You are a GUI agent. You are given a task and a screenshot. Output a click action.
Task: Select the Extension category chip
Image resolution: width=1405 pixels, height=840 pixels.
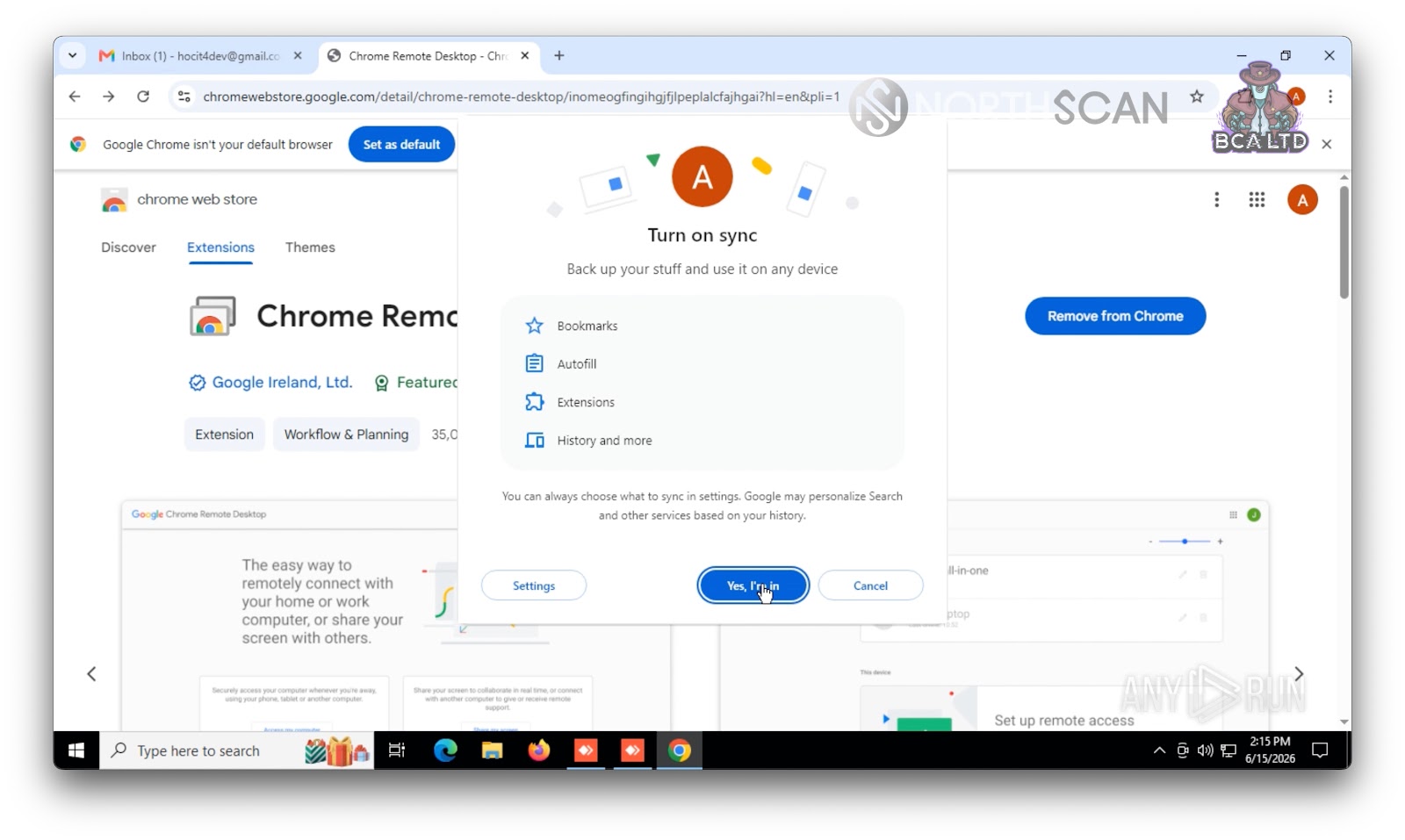224,434
